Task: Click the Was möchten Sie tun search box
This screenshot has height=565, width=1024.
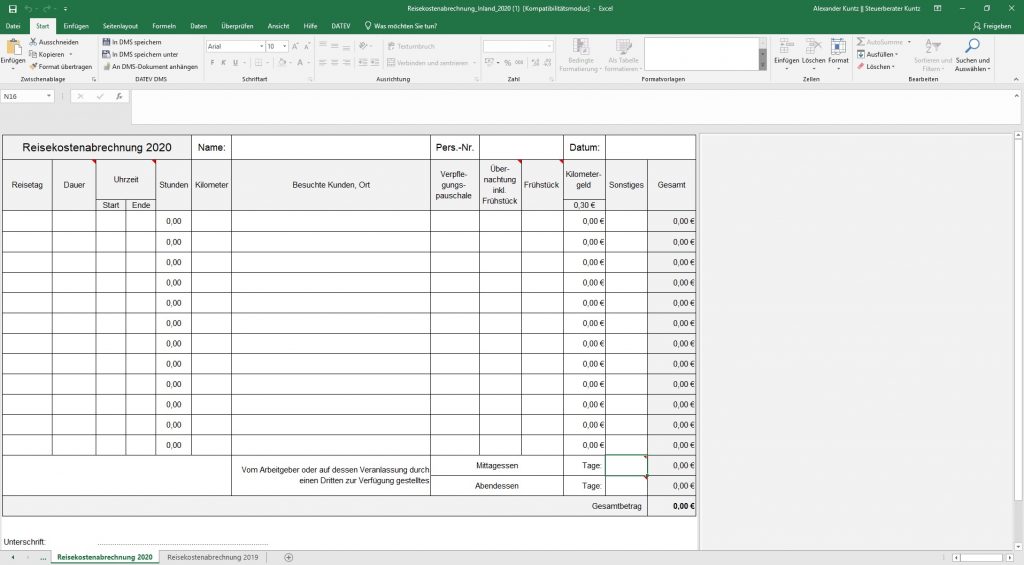Action: (x=405, y=25)
